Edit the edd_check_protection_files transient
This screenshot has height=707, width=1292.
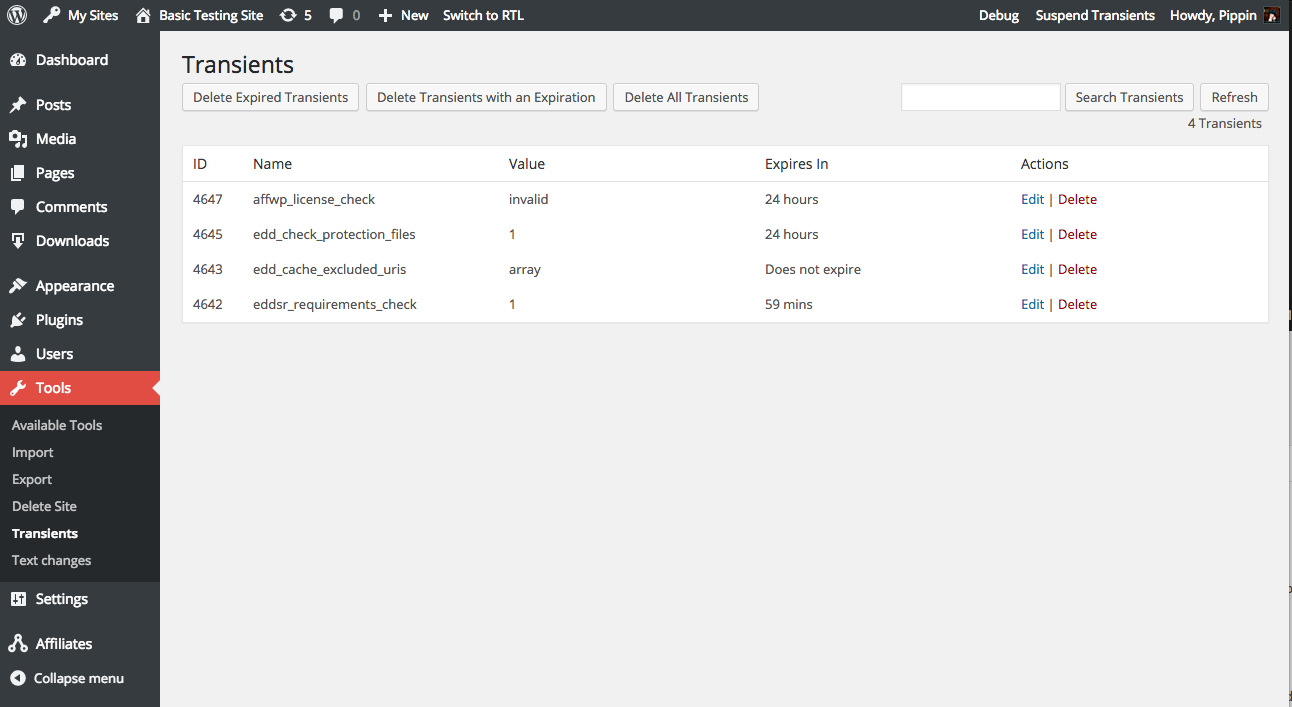pyautogui.click(x=1032, y=234)
